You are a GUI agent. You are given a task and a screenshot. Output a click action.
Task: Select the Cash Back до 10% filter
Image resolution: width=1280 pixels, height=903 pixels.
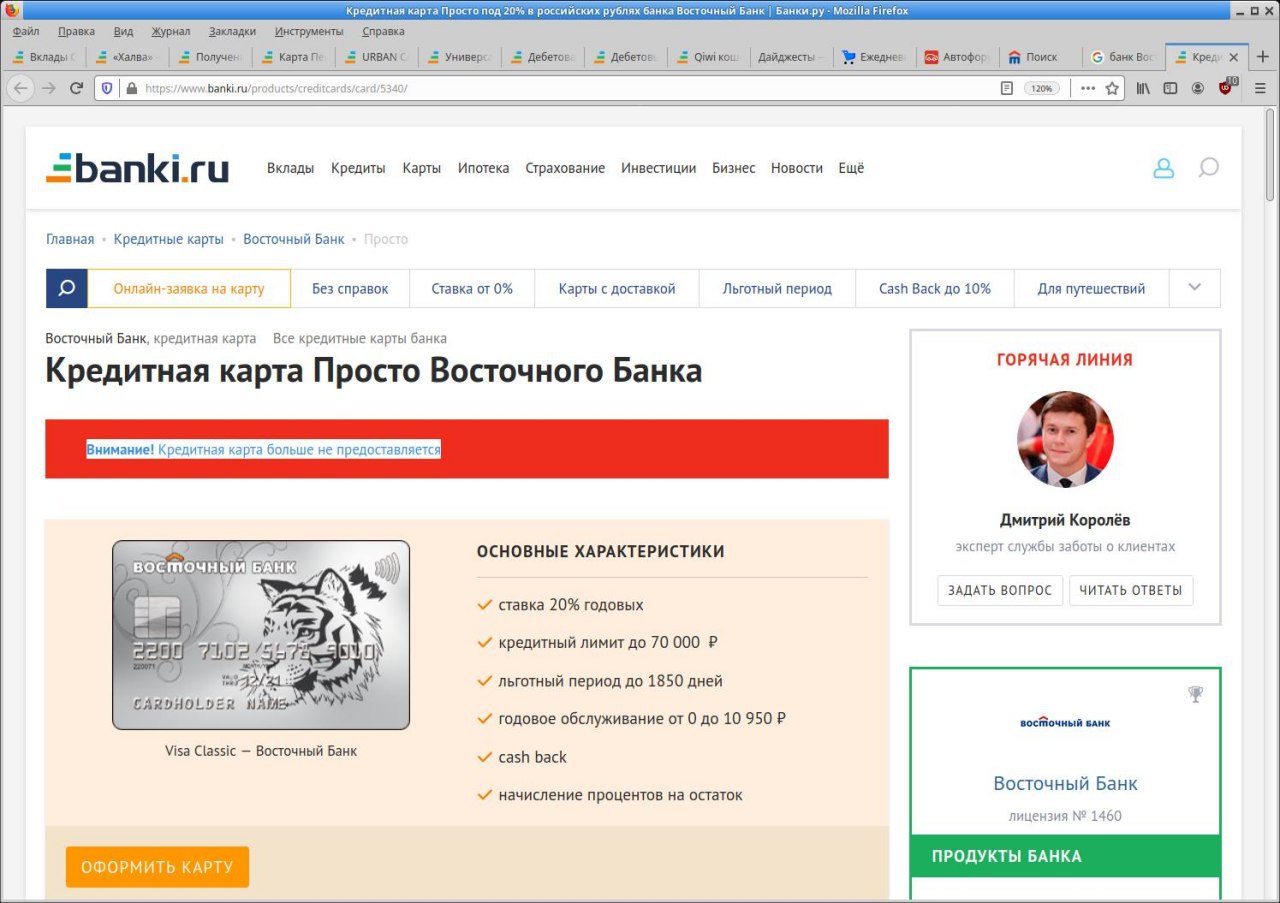pyautogui.click(x=935, y=288)
